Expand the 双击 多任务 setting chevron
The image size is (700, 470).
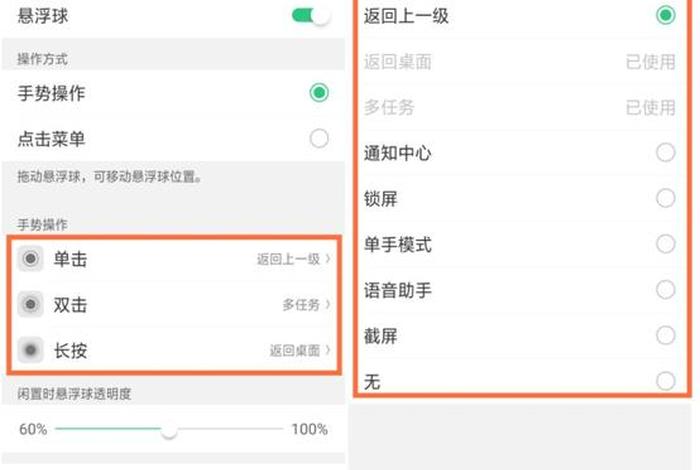coord(326,304)
